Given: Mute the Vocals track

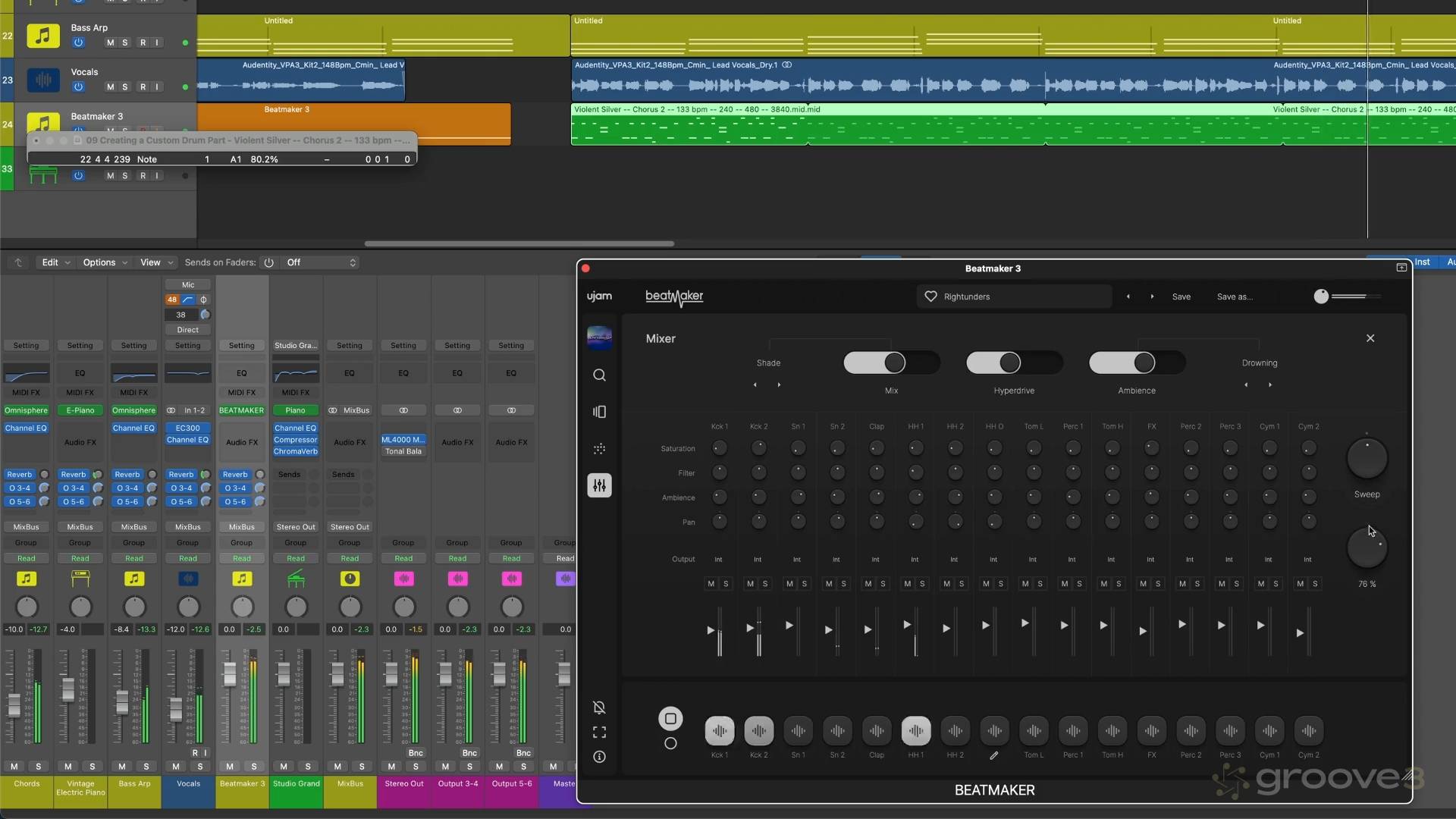Looking at the screenshot, I should (109, 86).
